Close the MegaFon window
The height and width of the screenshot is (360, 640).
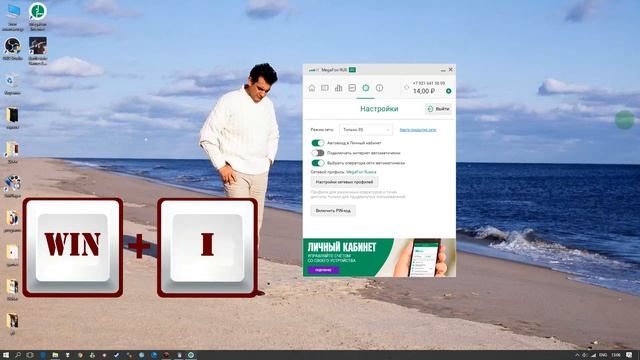[x=451, y=70]
